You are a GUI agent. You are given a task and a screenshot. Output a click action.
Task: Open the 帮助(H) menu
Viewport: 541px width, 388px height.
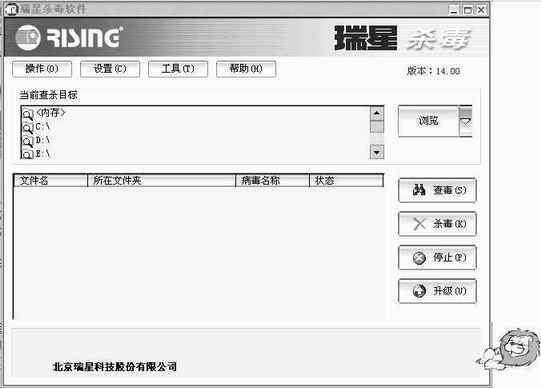click(x=246, y=69)
